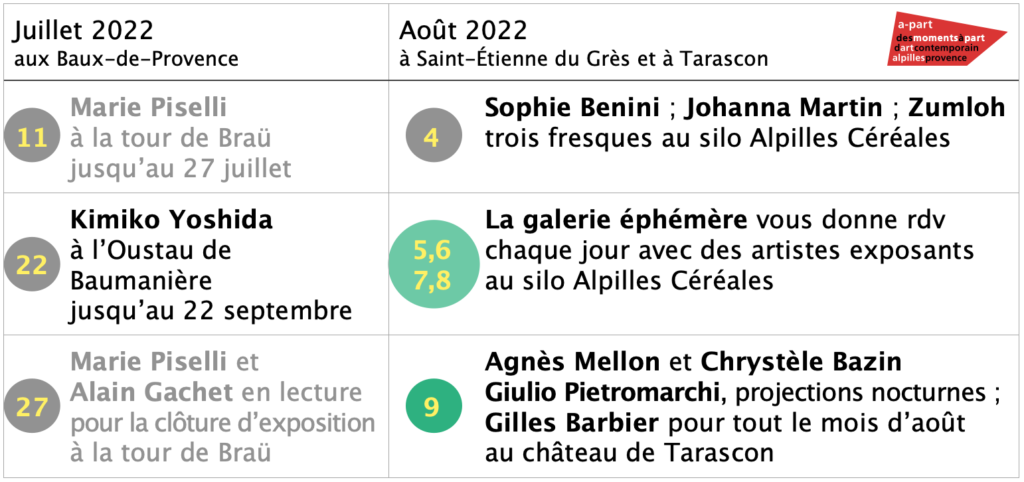Click the Agnès Mellon name
The image size is (1024, 482).
pyautogui.click(x=573, y=361)
